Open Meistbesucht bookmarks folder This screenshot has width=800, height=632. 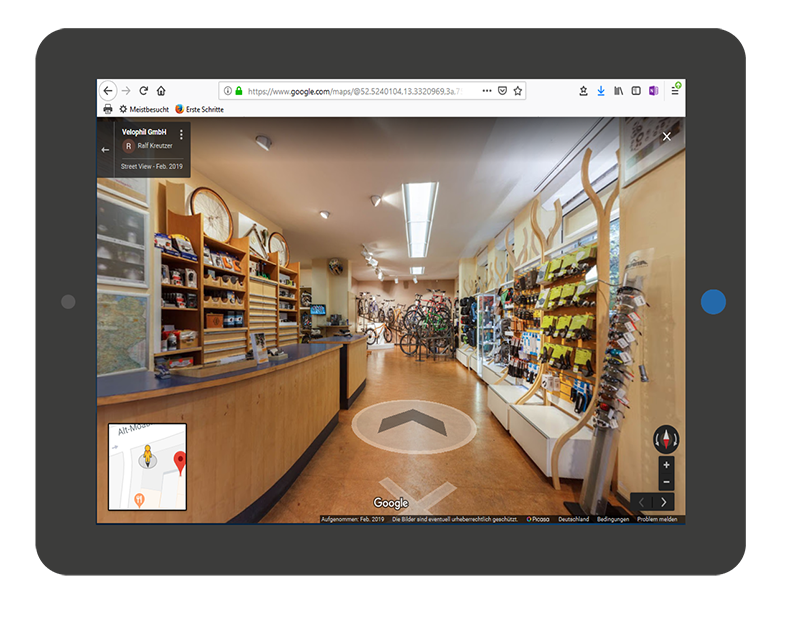tap(144, 109)
